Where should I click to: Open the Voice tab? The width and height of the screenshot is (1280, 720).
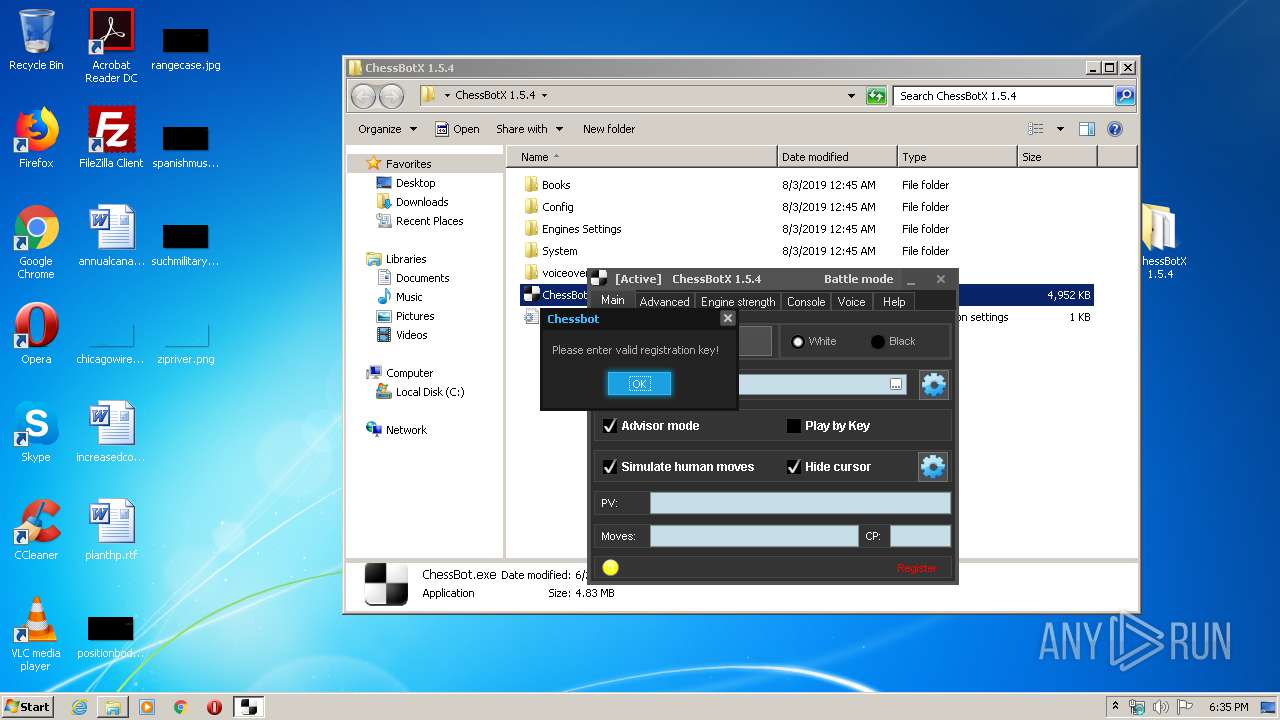[851, 301]
